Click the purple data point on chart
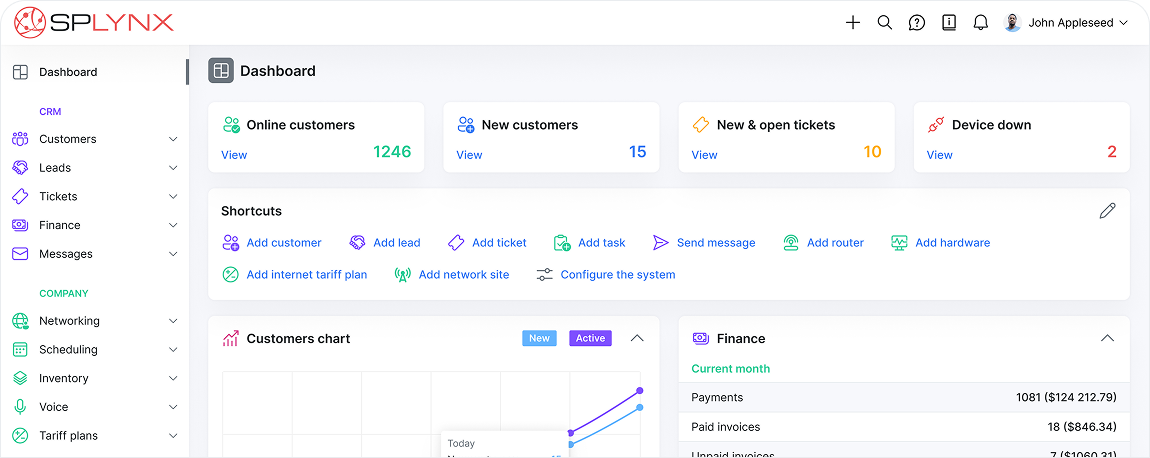Viewport: 1150px width, 458px height. 639,391
